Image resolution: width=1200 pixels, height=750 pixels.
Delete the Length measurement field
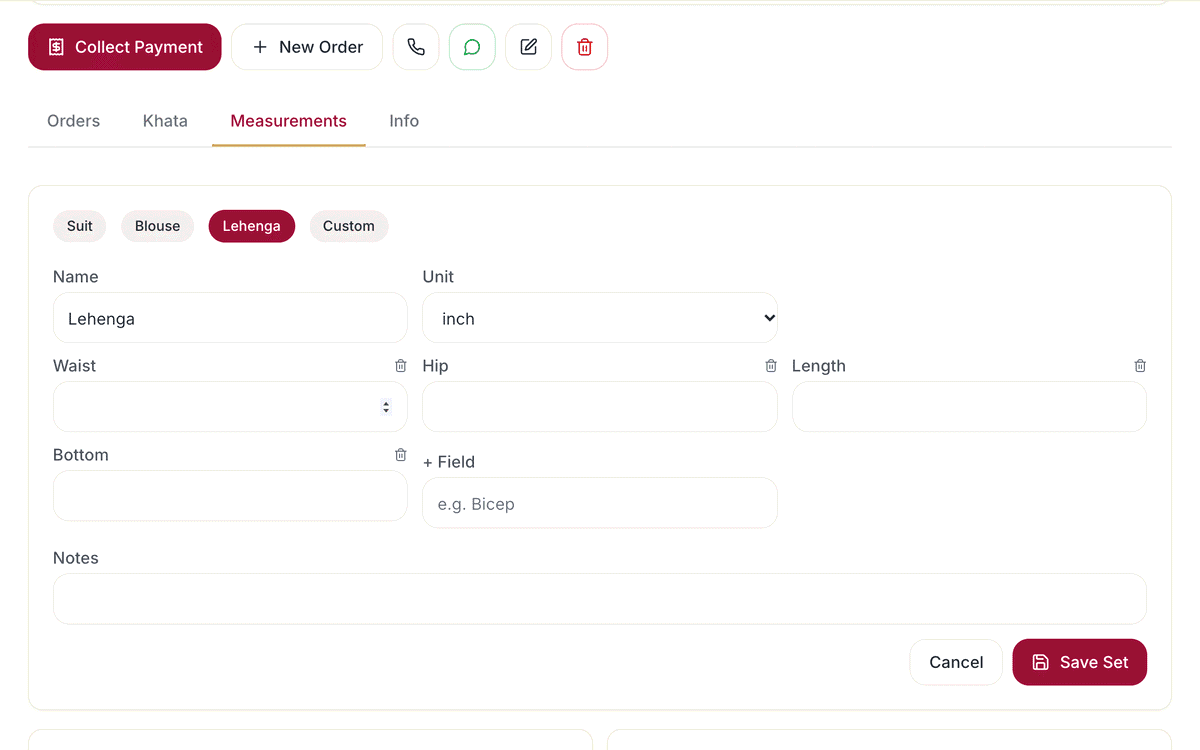coord(1140,366)
